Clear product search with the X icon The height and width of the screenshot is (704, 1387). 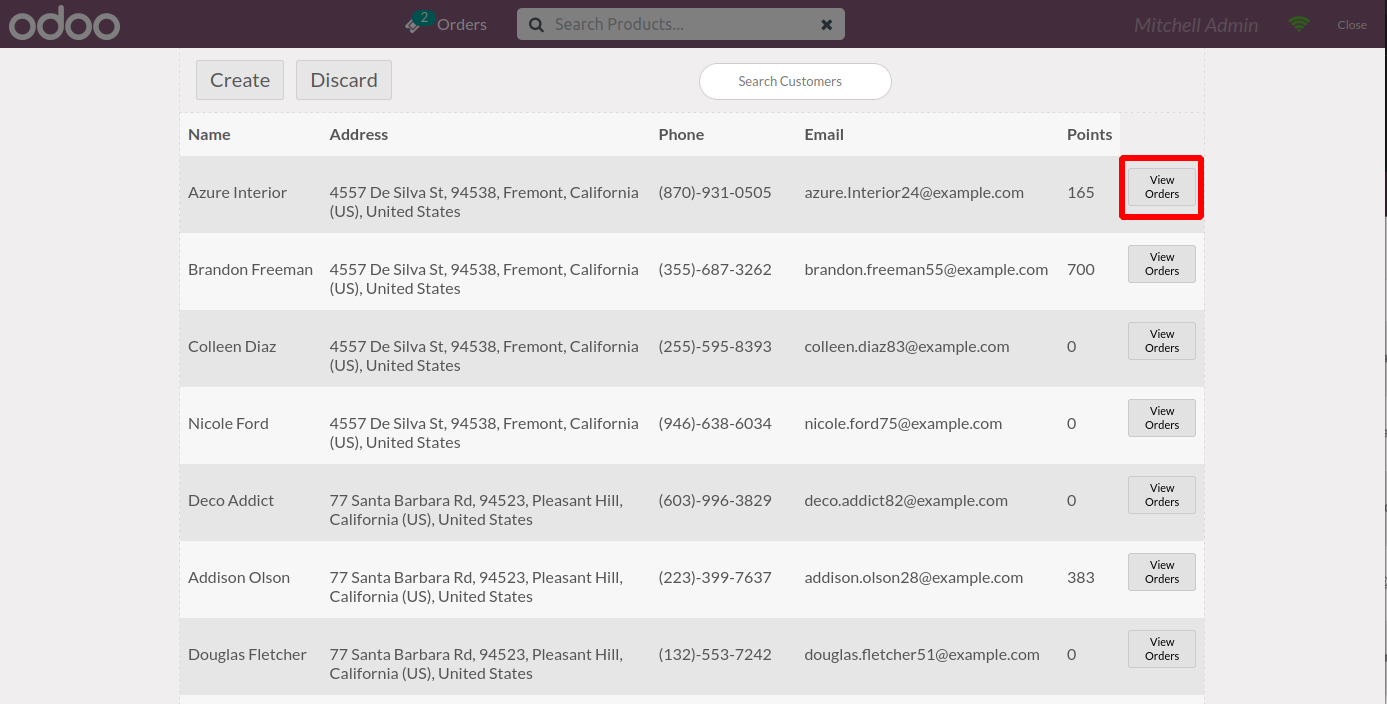[827, 25]
